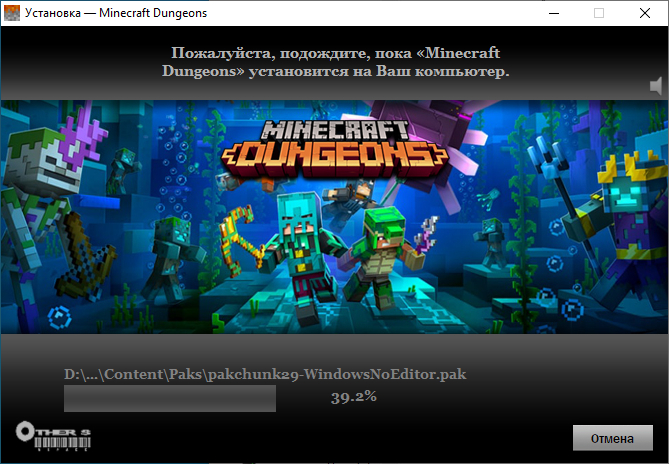Minimize the installer window
The image size is (669, 464).
(553, 13)
